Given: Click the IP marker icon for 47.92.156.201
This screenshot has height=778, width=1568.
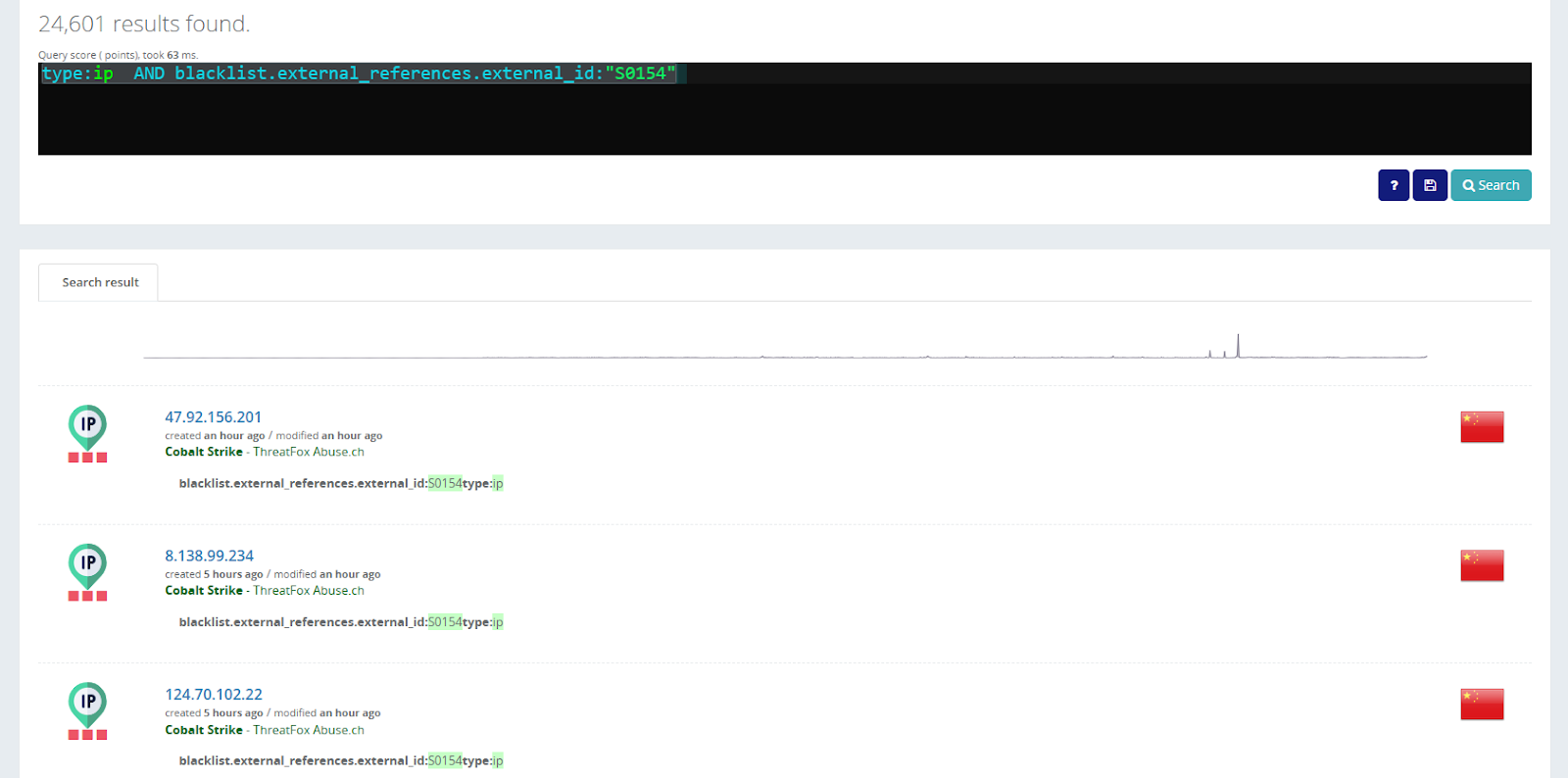Looking at the screenshot, I should (x=87, y=425).
